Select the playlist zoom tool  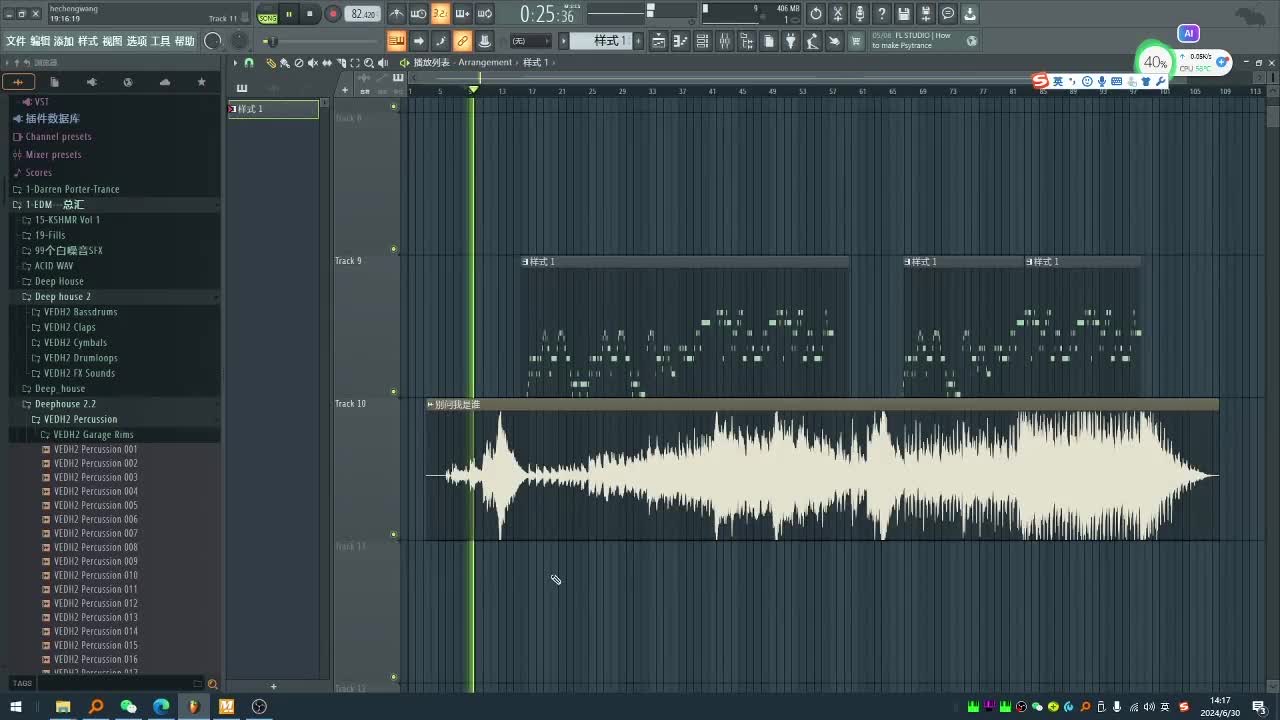[x=369, y=63]
